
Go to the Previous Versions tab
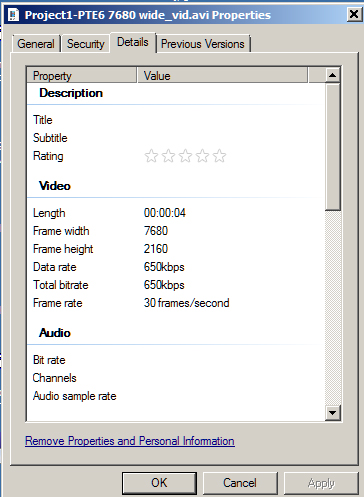(x=203, y=44)
